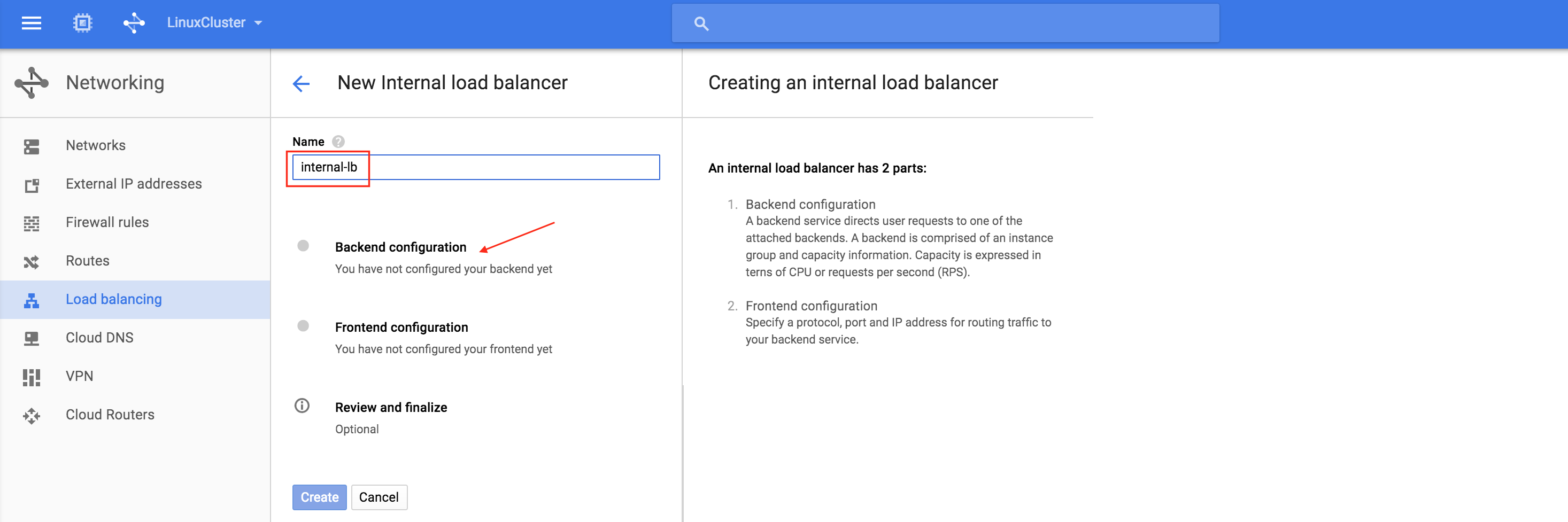Click the Firewall rules icon

coord(32,223)
